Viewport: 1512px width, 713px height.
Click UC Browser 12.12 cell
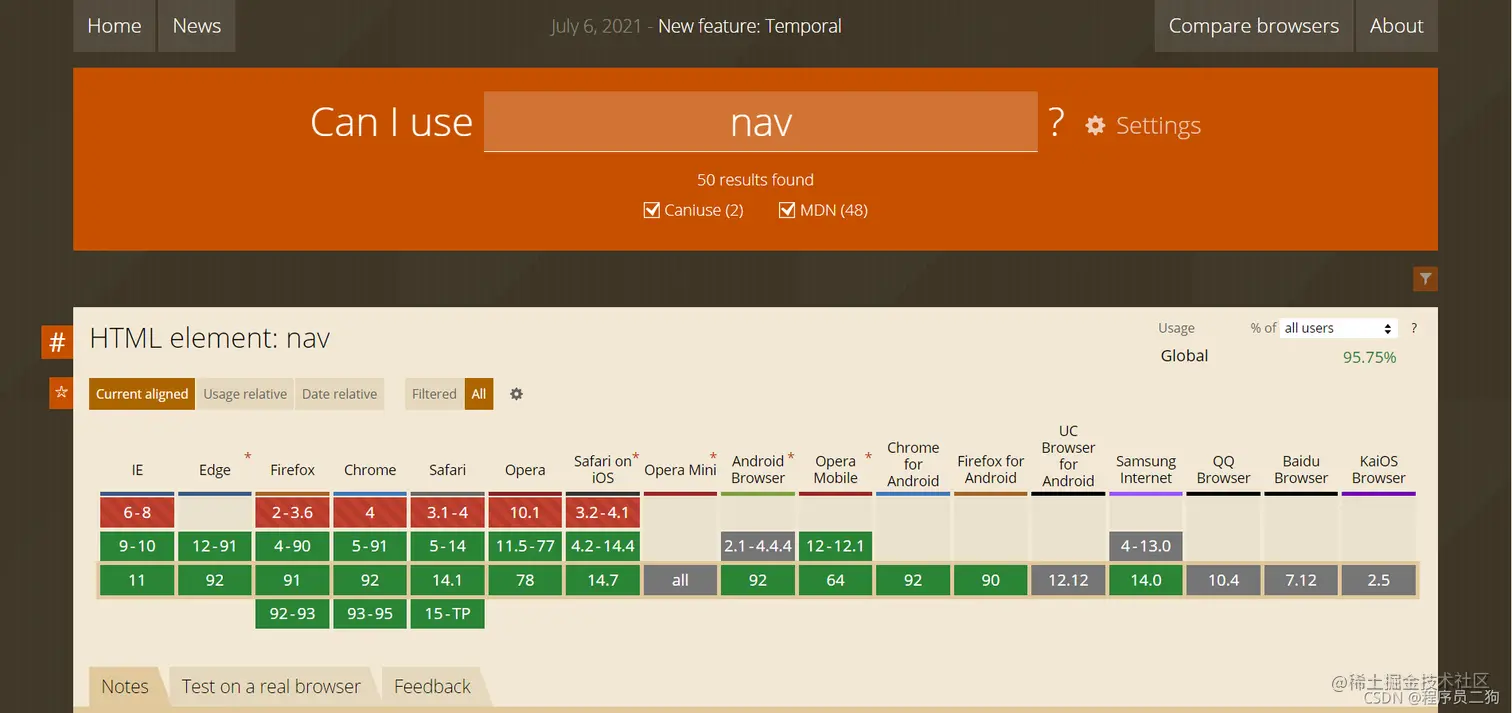pos(1068,580)
